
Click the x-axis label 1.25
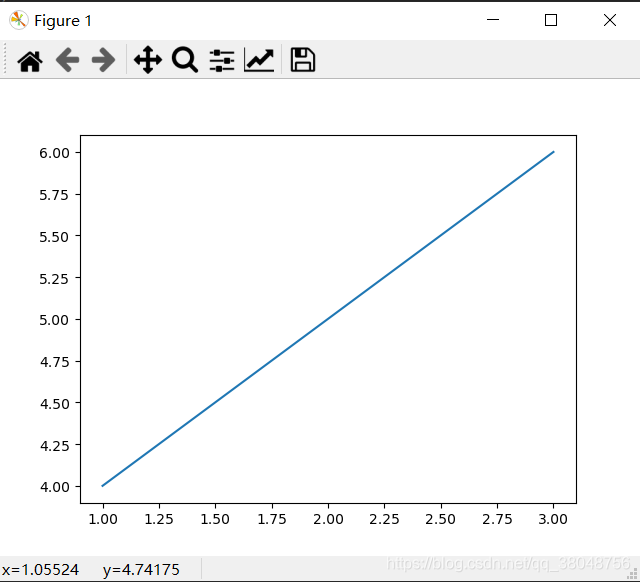159,519
